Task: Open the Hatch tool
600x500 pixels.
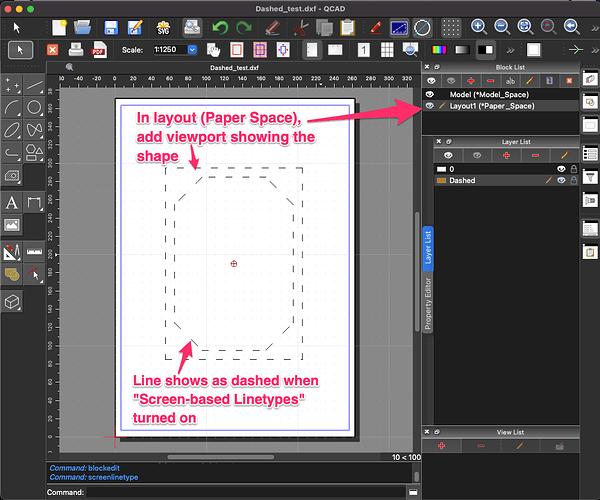Action: (12, 176)
